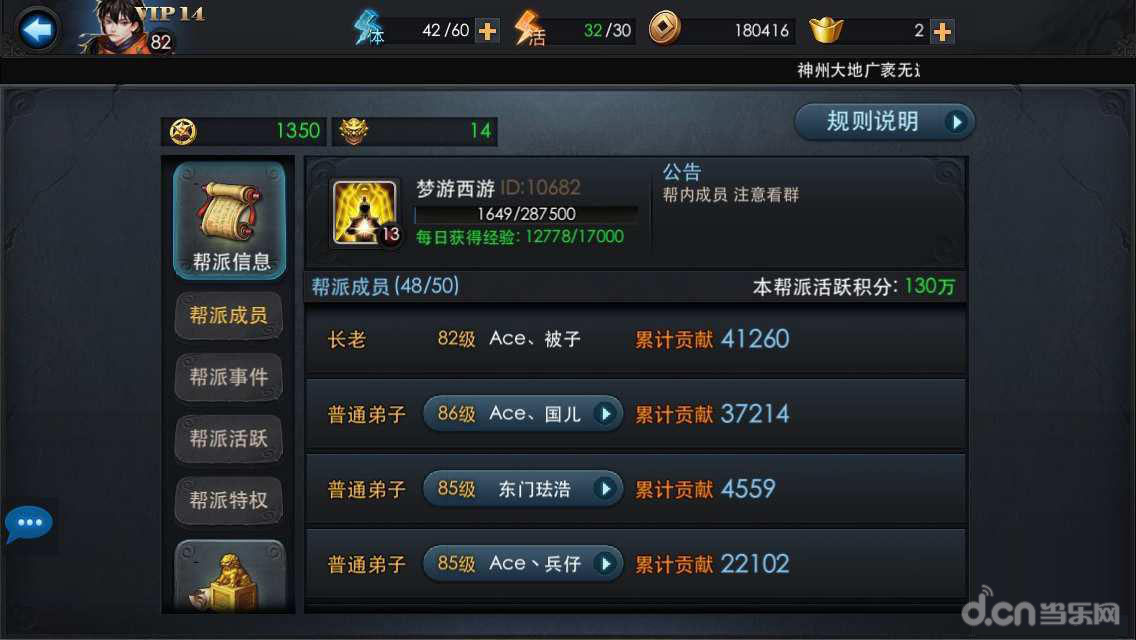Tap the golden lion seal icon
Viewport: 1136px width, 640px height.
tap(229, 578)
